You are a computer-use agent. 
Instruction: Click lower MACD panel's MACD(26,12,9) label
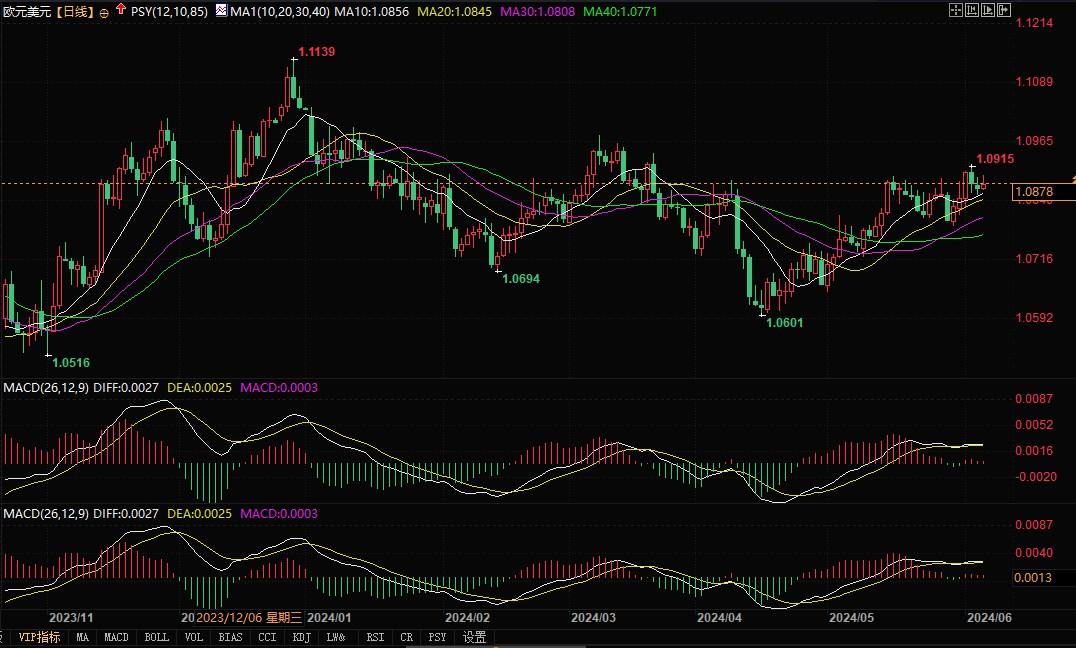pos(45,513)
